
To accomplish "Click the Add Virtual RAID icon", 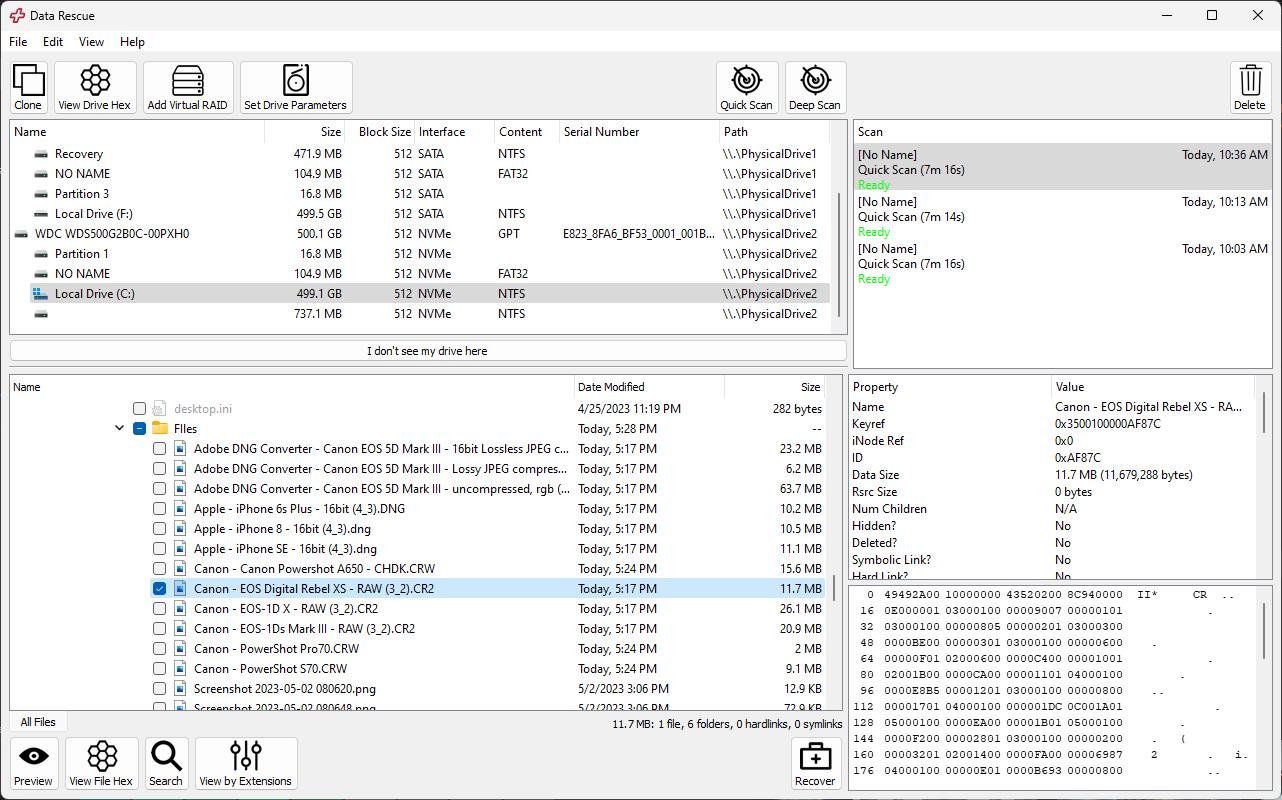I will [x=188, y=87].
